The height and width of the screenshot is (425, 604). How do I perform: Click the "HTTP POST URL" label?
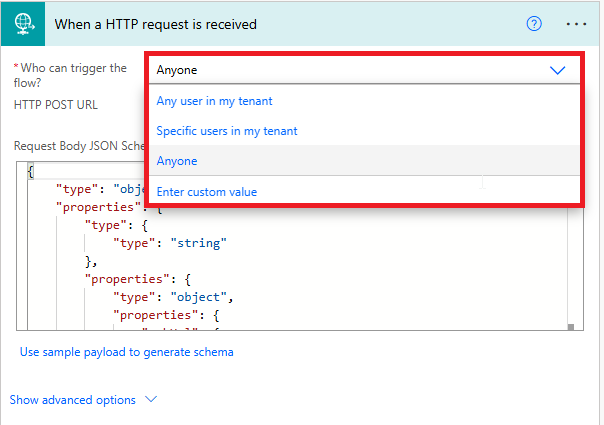(56, 104)
